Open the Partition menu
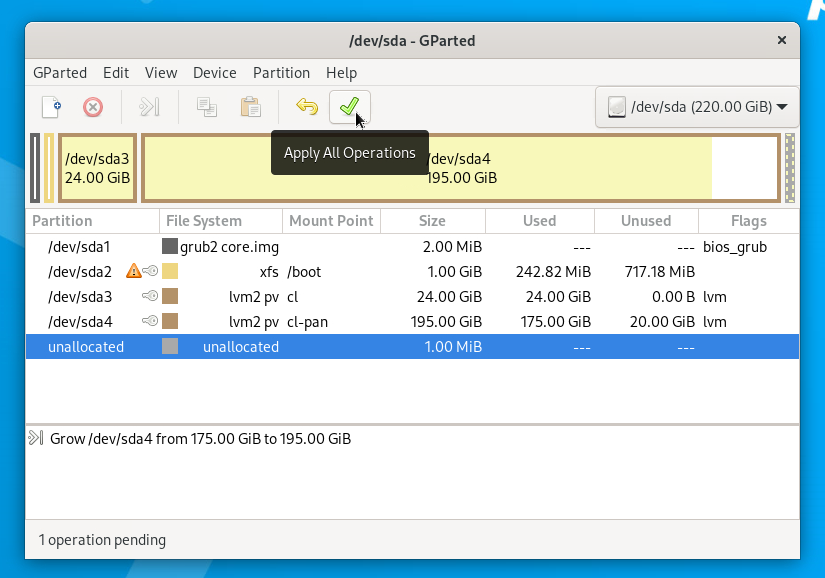The height and width of the screenshot is (578, 825). coord(281,73)
